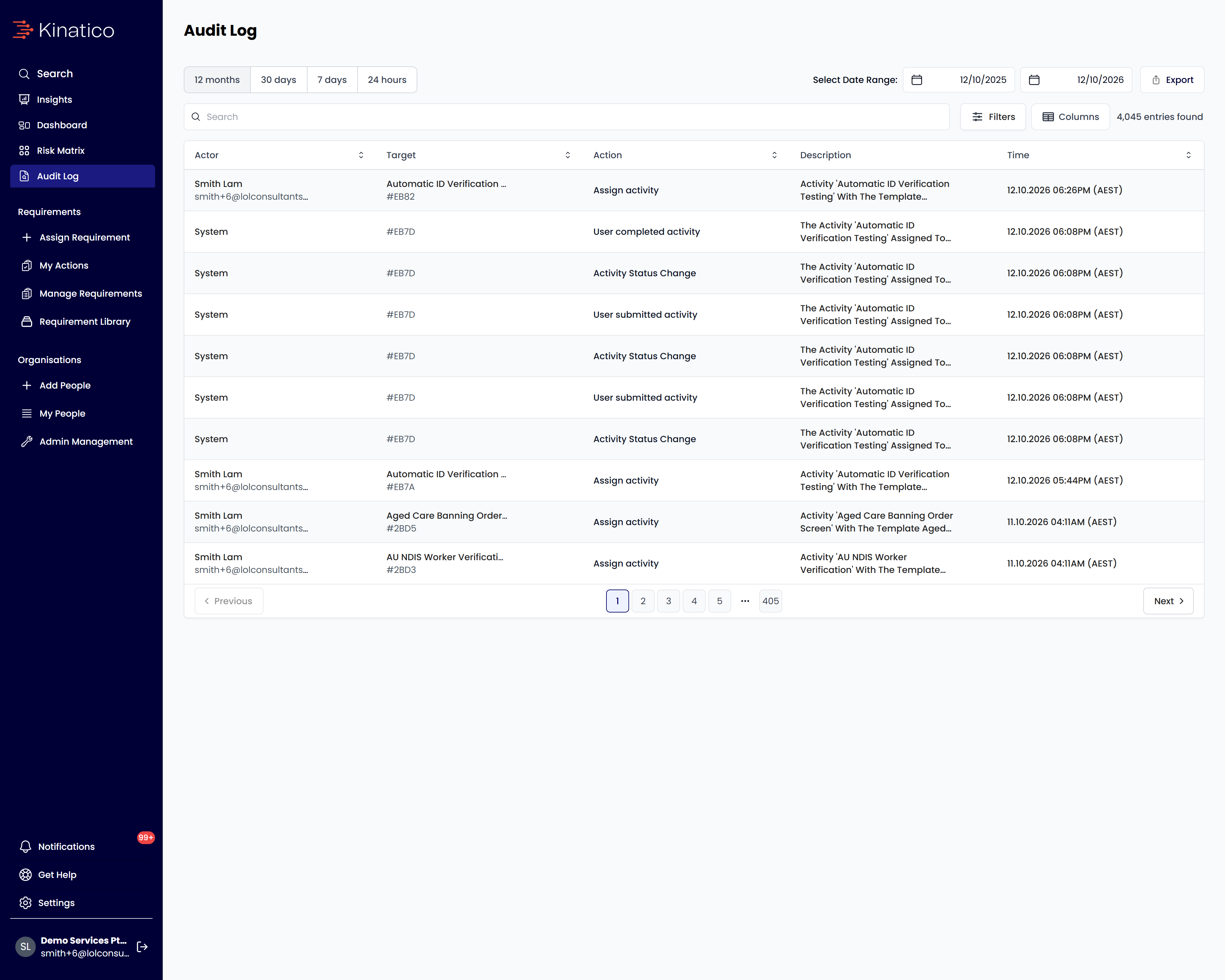Select the 7 days range tab

(x=332, y=80)
